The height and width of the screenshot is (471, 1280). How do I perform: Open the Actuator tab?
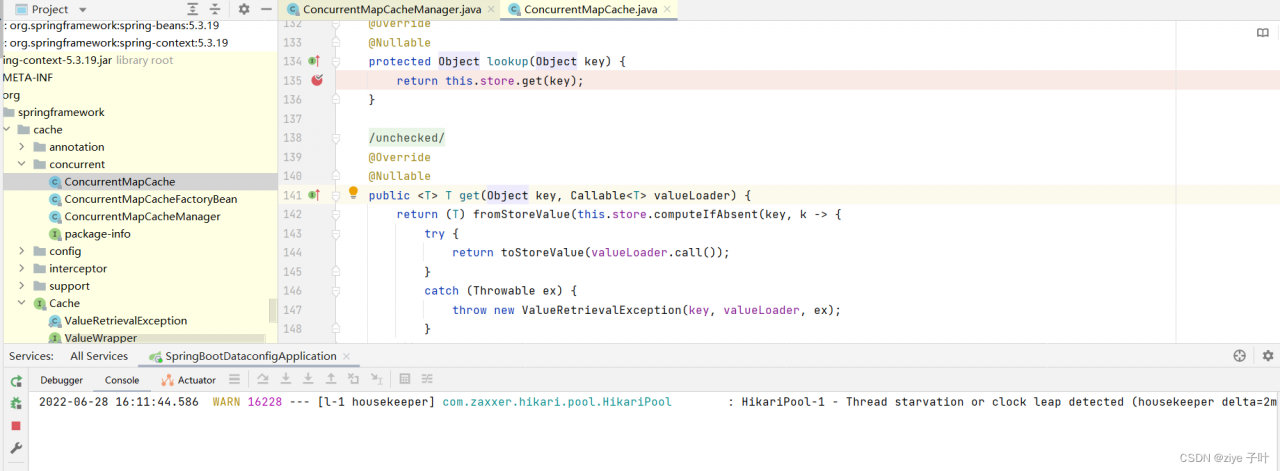(x=189, y=380)
